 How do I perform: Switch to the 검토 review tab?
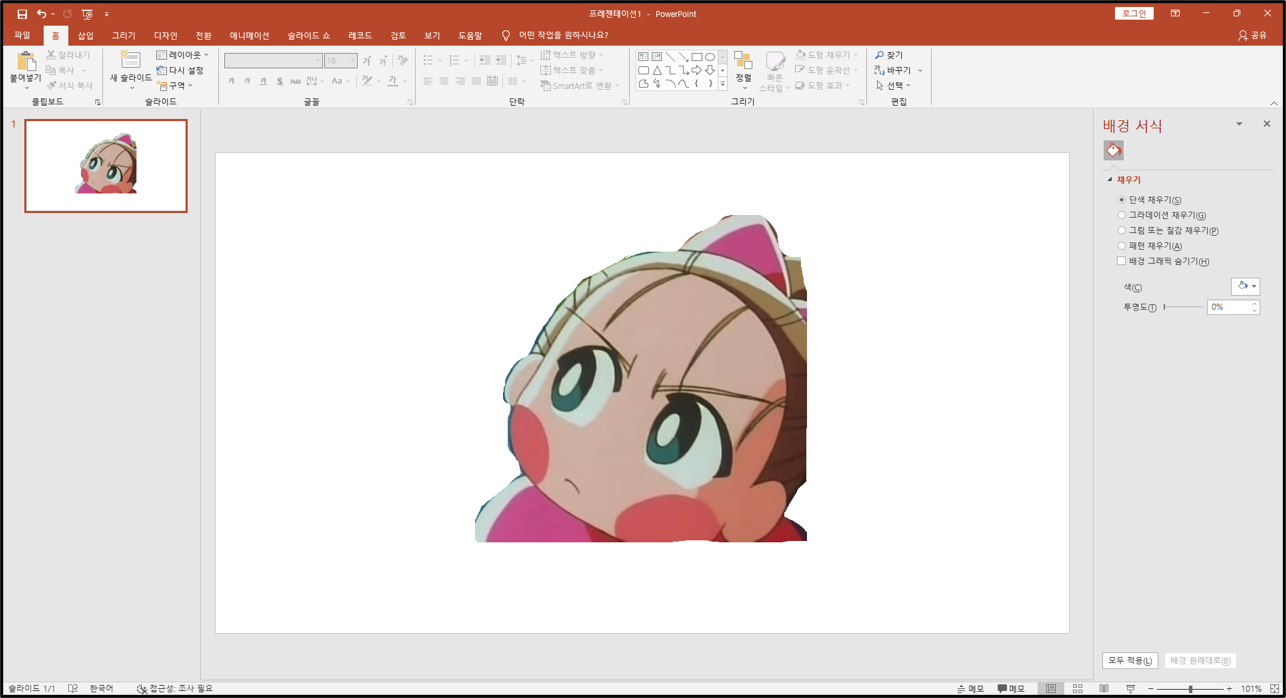(398, 35)
